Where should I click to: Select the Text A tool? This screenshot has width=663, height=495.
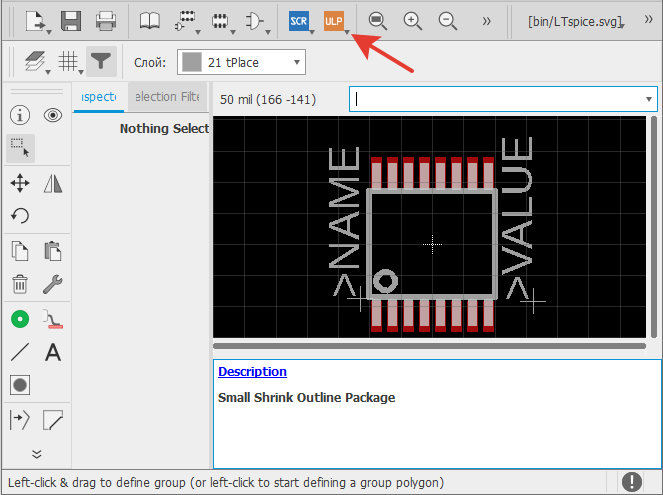(53, 352)
